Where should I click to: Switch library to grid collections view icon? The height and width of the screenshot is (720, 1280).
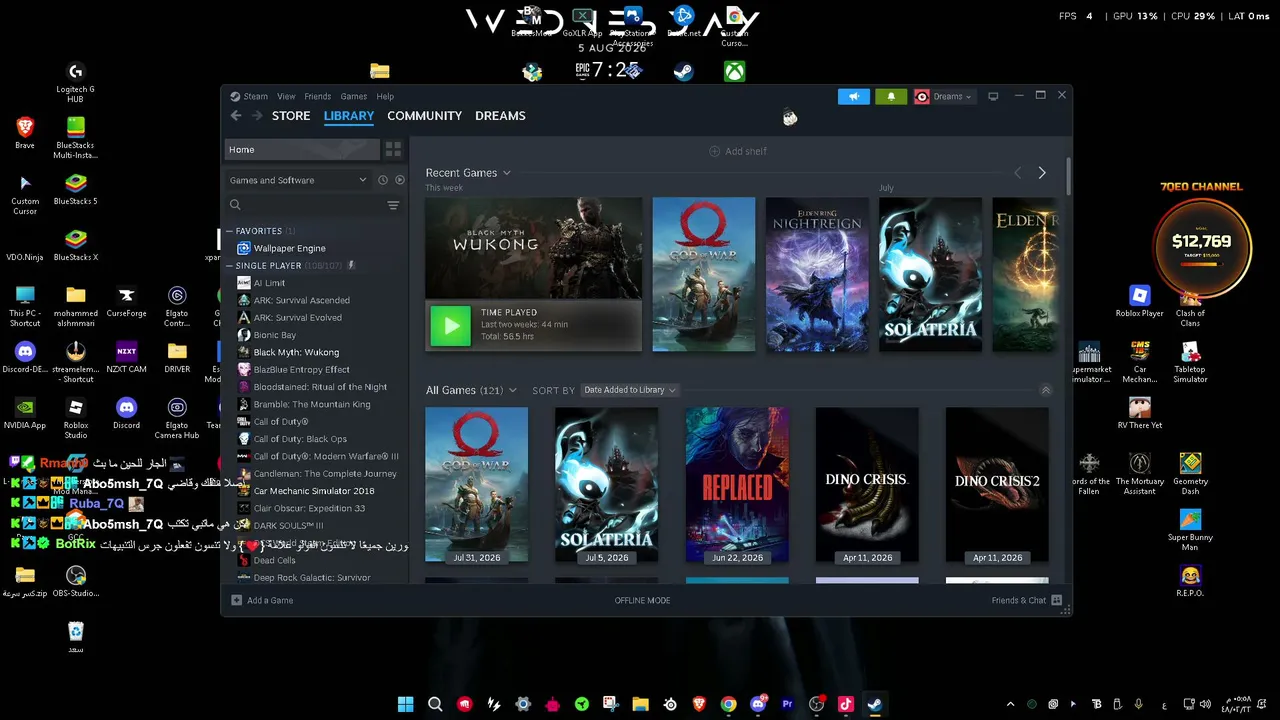[393, 149]
